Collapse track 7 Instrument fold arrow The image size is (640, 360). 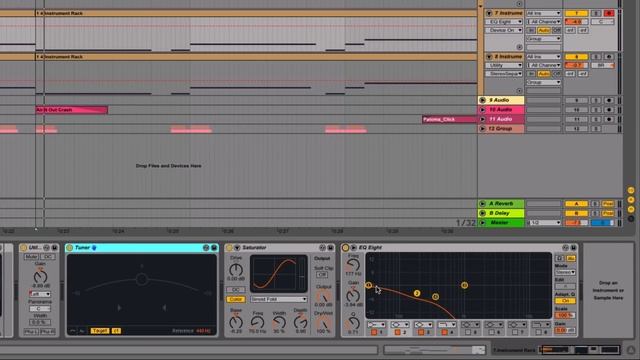pyautogui.click(x=489, y=13)
